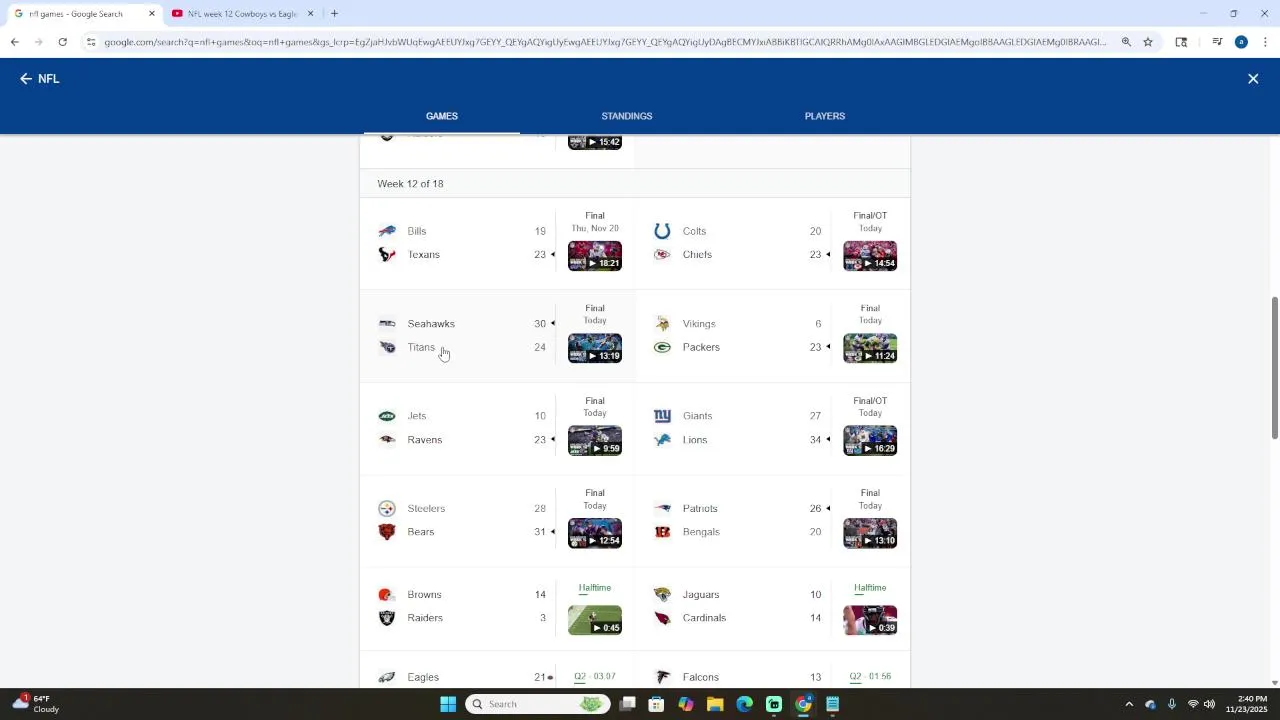Open the weather widget showing 64°F
1280x720 pixels.
pos(35,704)
